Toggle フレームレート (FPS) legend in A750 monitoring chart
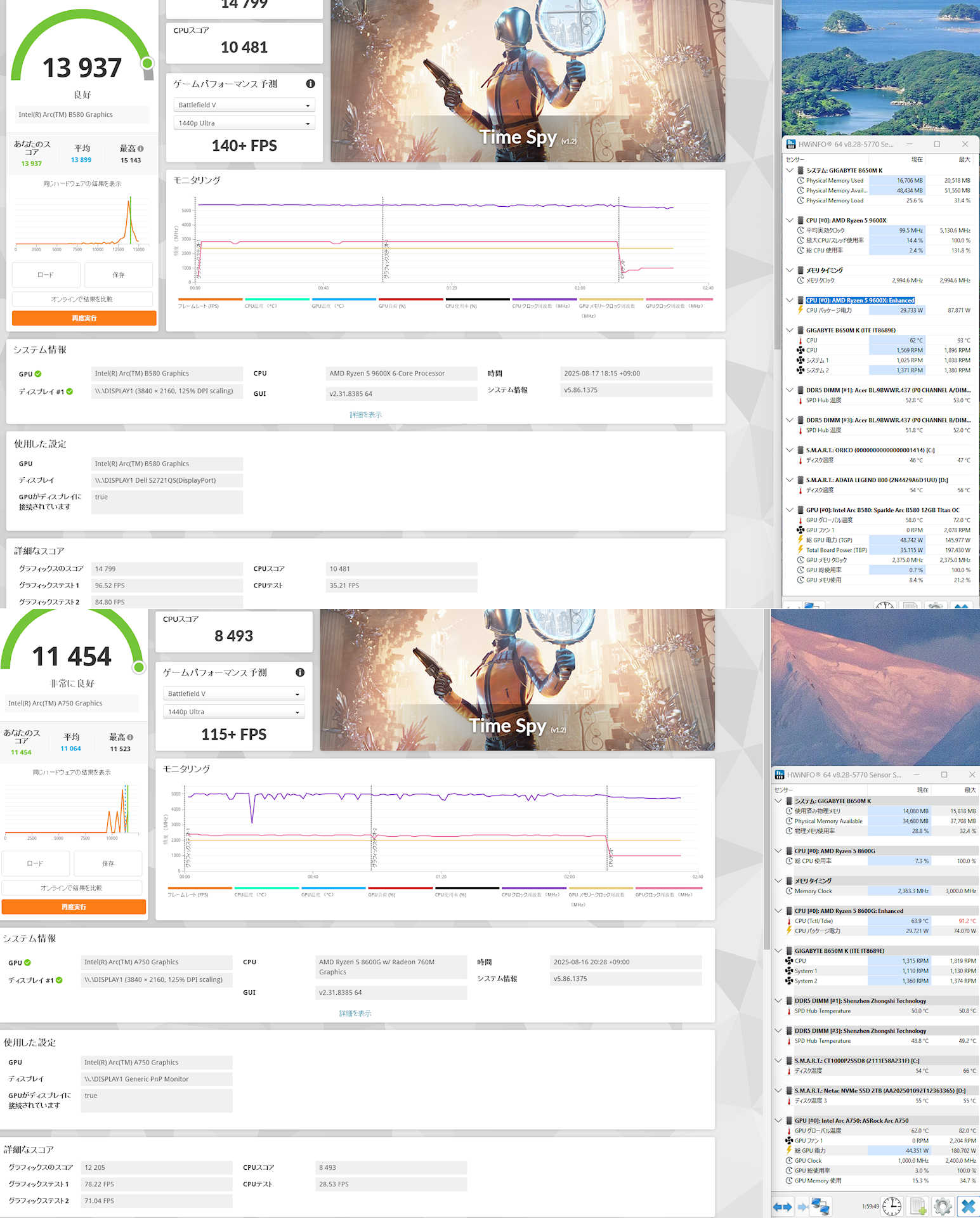 click(200, 893)
